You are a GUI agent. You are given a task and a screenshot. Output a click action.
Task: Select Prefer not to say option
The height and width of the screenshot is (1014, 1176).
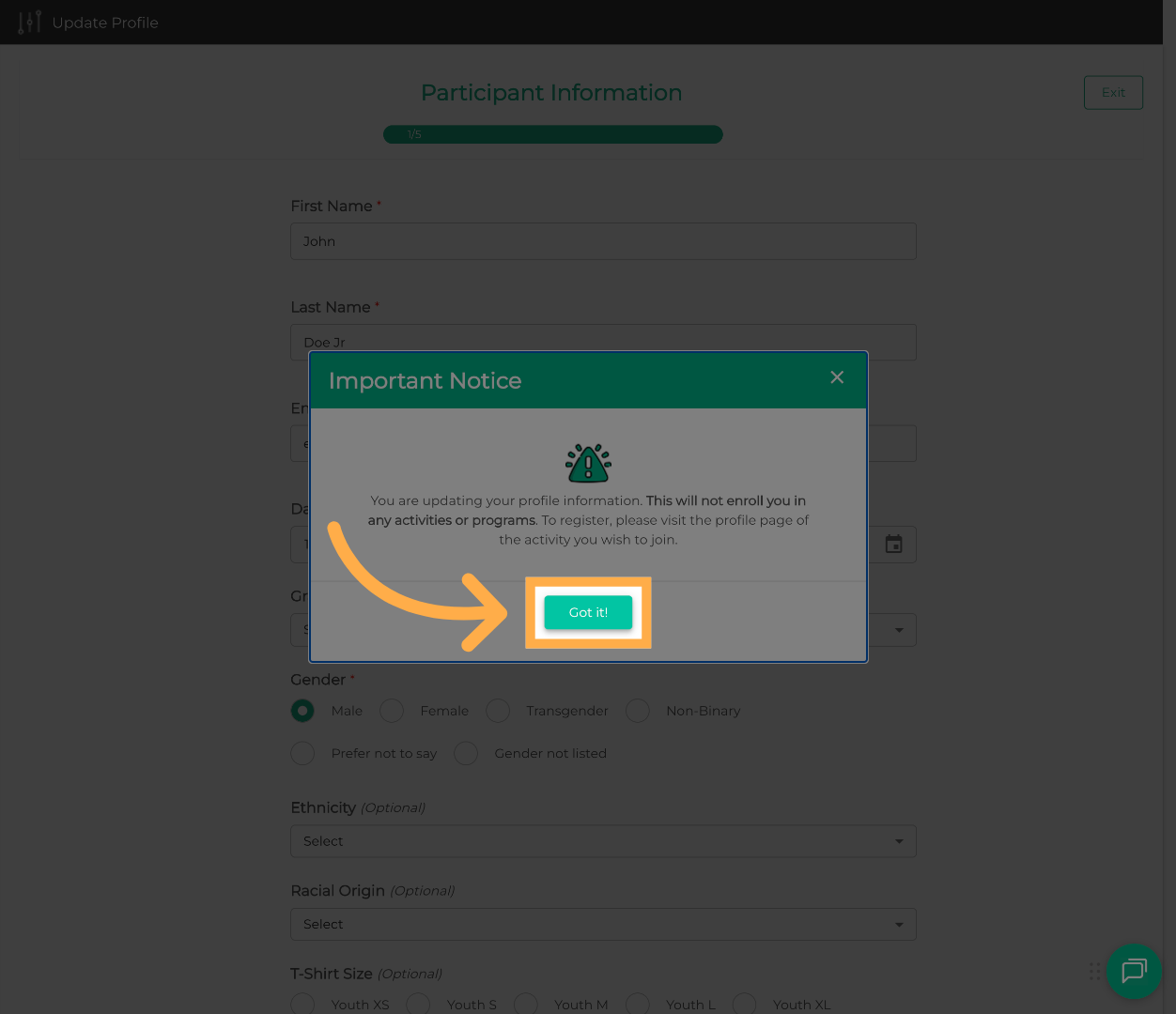pos(302,753)
